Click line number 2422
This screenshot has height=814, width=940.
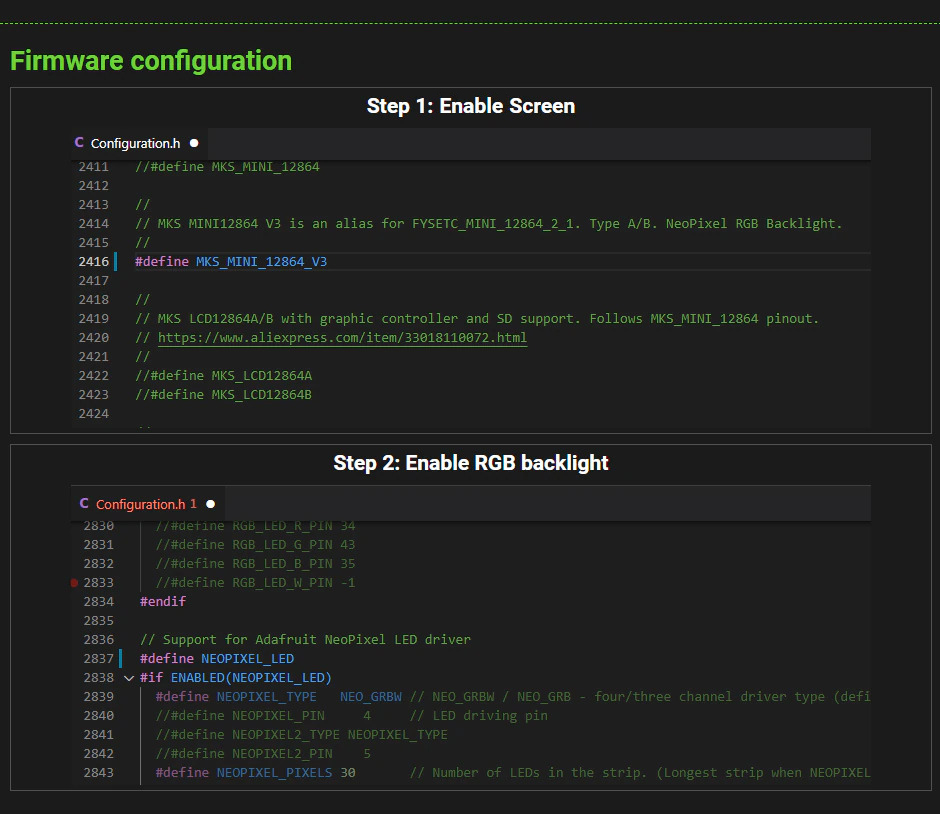pyautogui.click(x=94, y=375)
